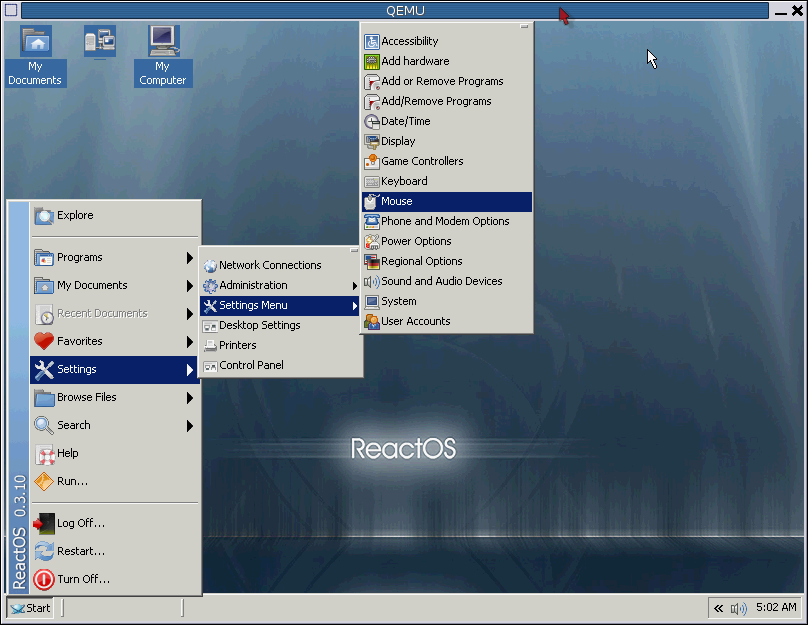Click the Add hardware chip icon
The height and width of the screenshot is (625, 808).
[x=372, y=61]
